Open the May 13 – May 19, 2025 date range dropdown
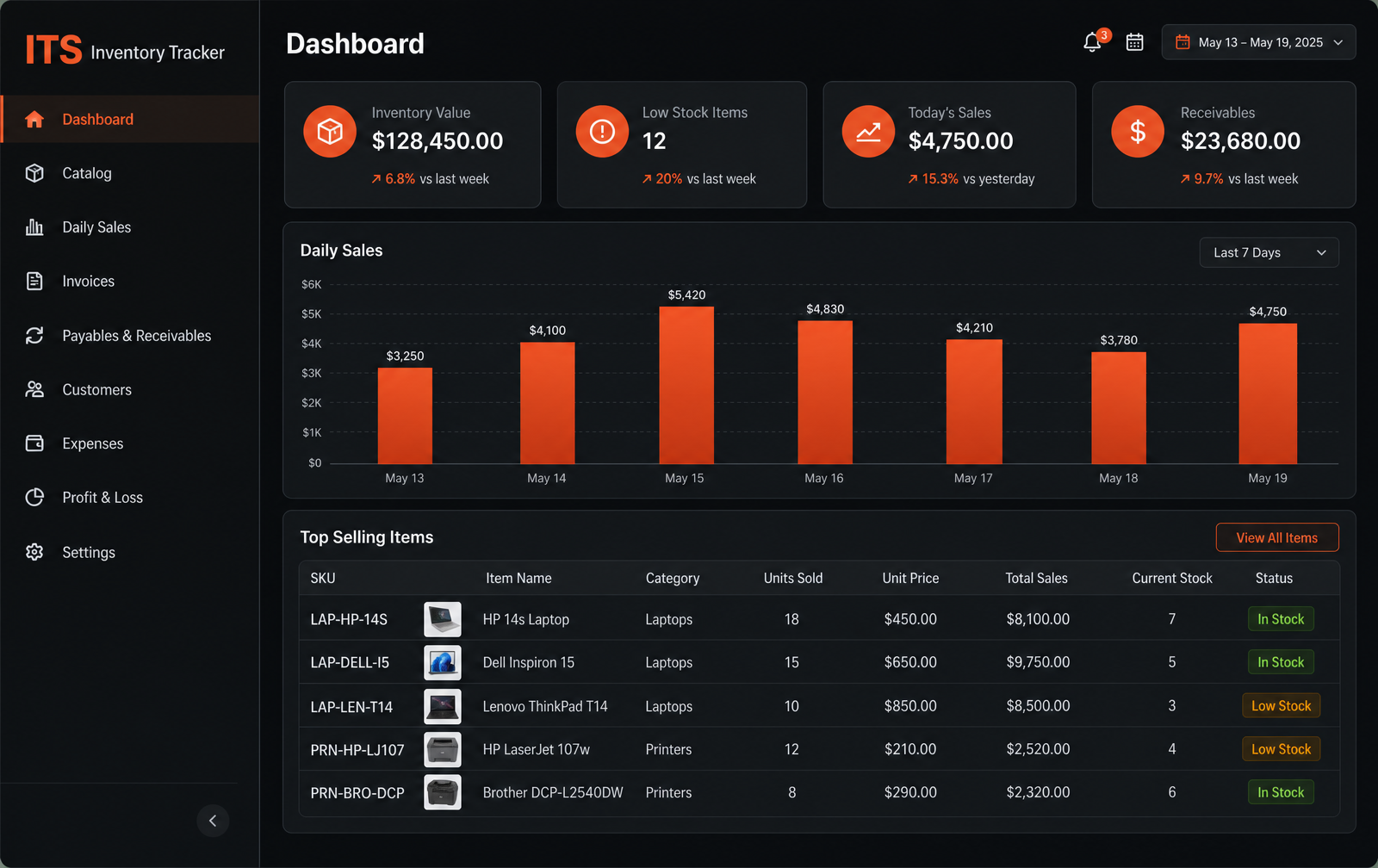Viewport: 1378px width, 868px height. click(x=1258, y=42)
